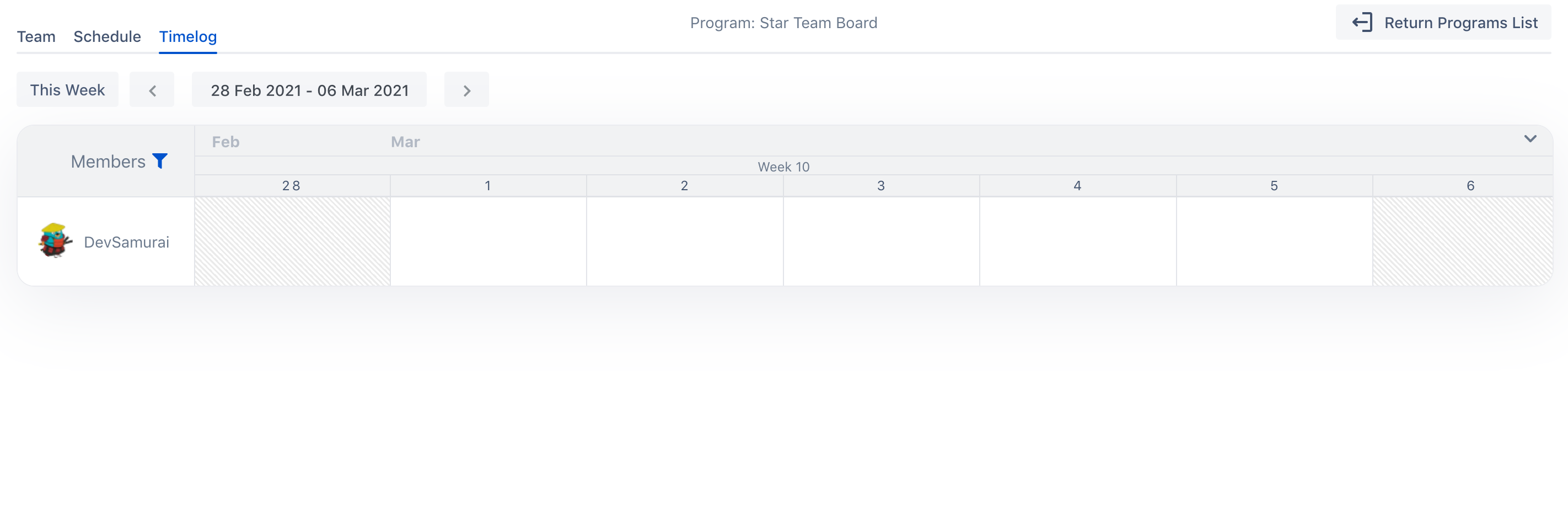This screenshot has width=1568, height=526.
Task: Click the Week 10 header label
Action: (783, 167)
